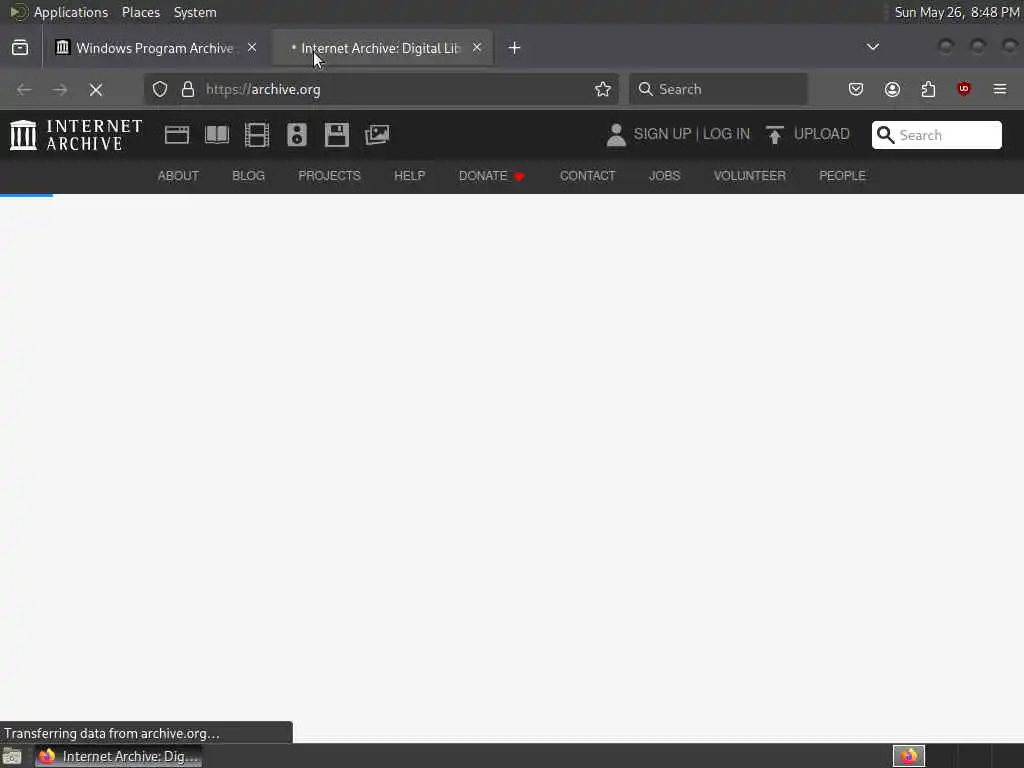Show site security lock info
This screenshot has width=1024, height=768.
(x=188, y=89)
